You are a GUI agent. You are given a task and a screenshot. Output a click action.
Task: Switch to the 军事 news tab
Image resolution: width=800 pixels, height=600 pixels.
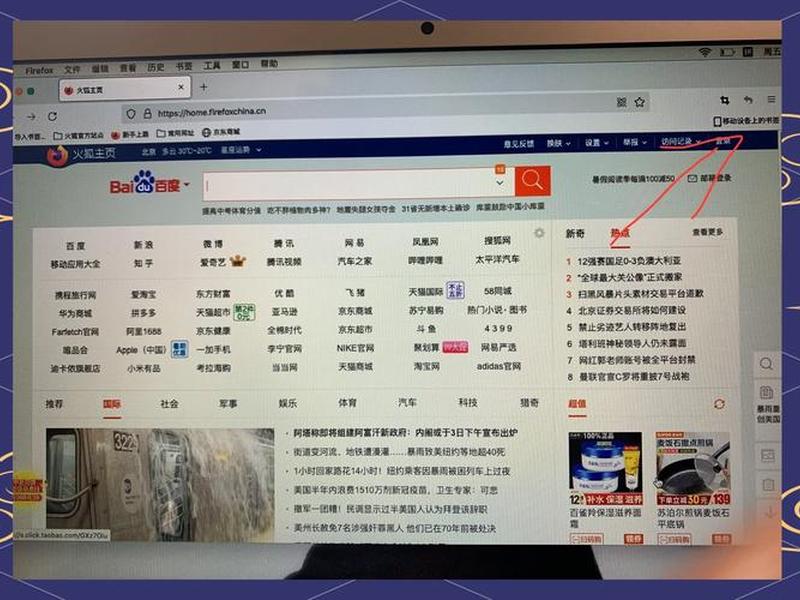tap(228, 404)
